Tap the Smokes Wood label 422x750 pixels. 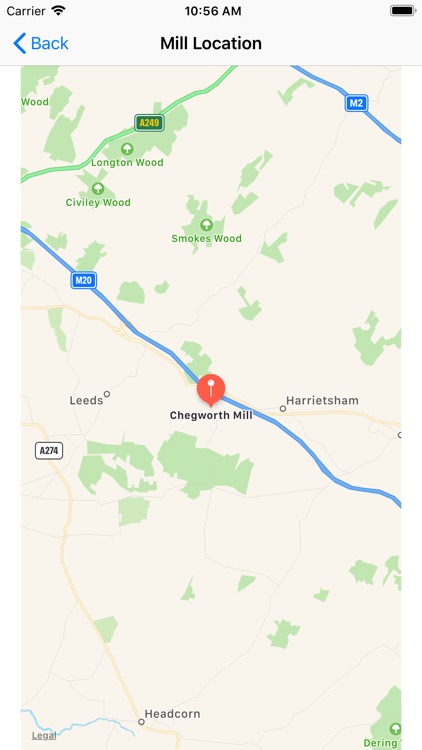(x=207, y=238)
